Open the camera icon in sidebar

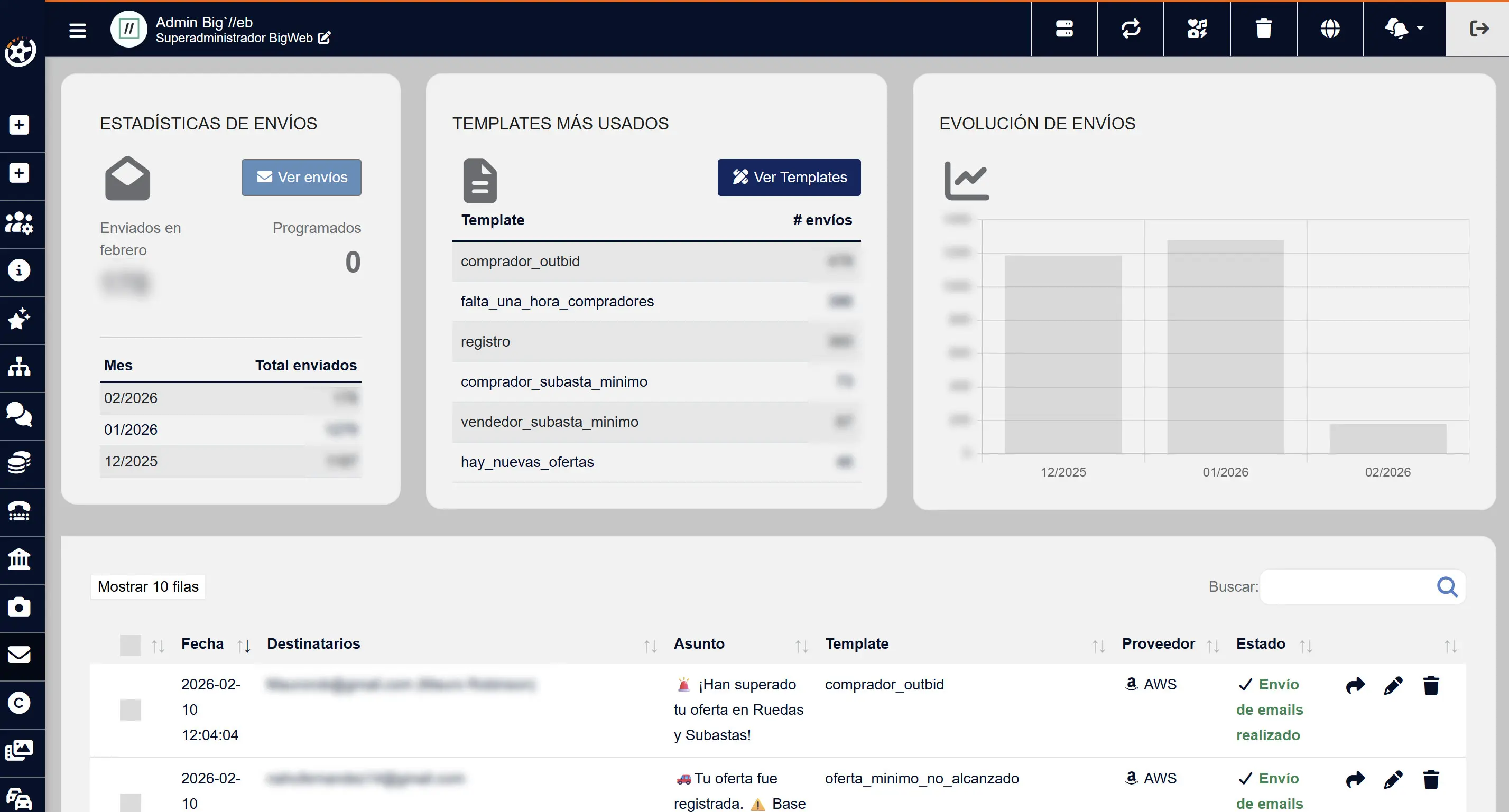point(20,606)
